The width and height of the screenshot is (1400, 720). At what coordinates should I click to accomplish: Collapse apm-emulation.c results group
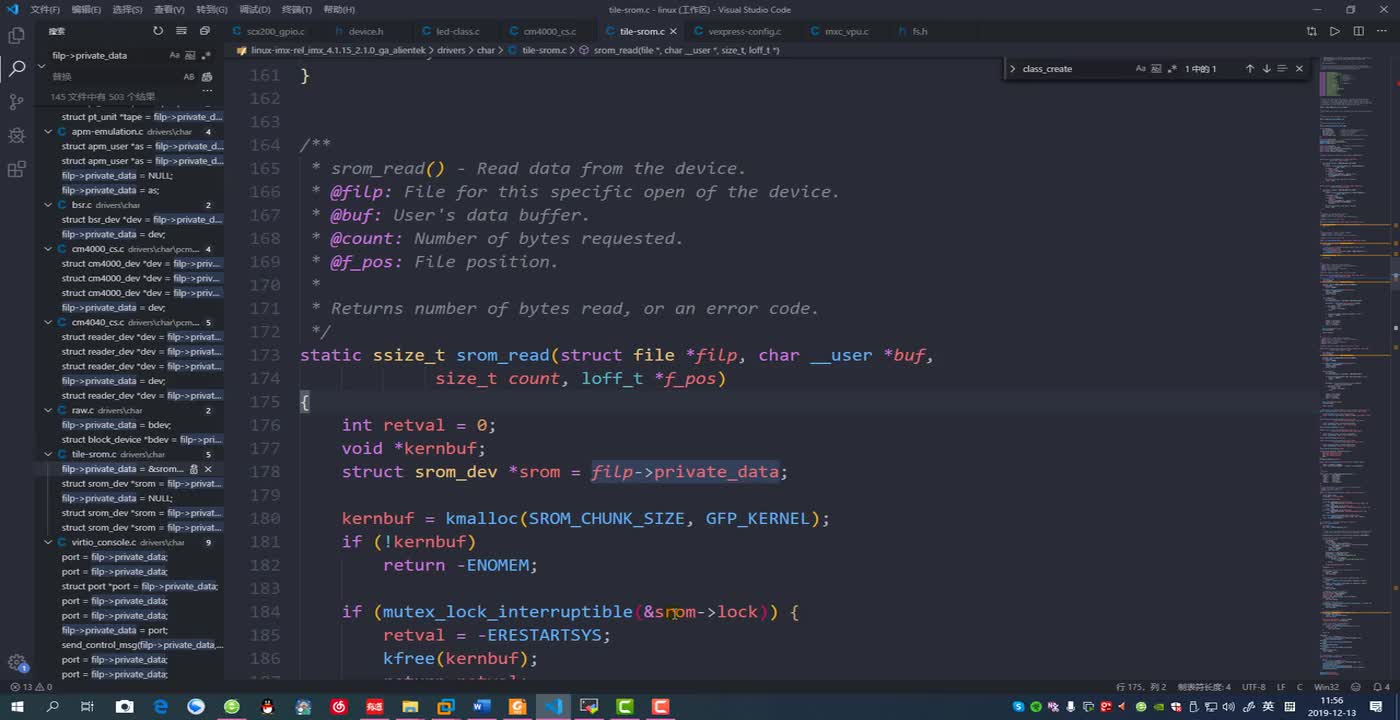[48, 132]
